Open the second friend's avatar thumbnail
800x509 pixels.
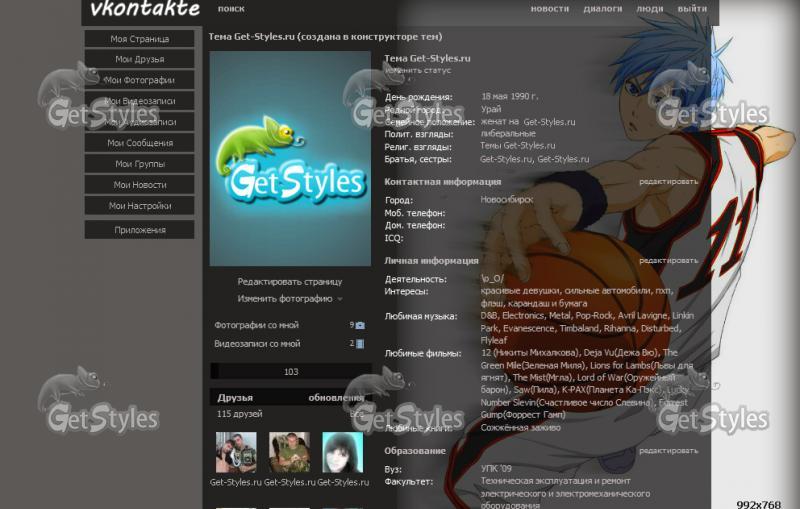289,452
